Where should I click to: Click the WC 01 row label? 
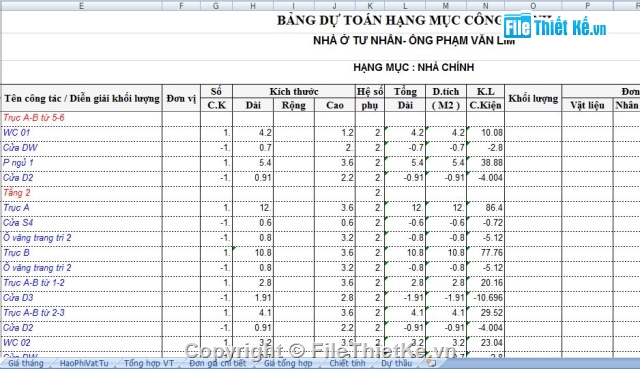pos(16,133)
